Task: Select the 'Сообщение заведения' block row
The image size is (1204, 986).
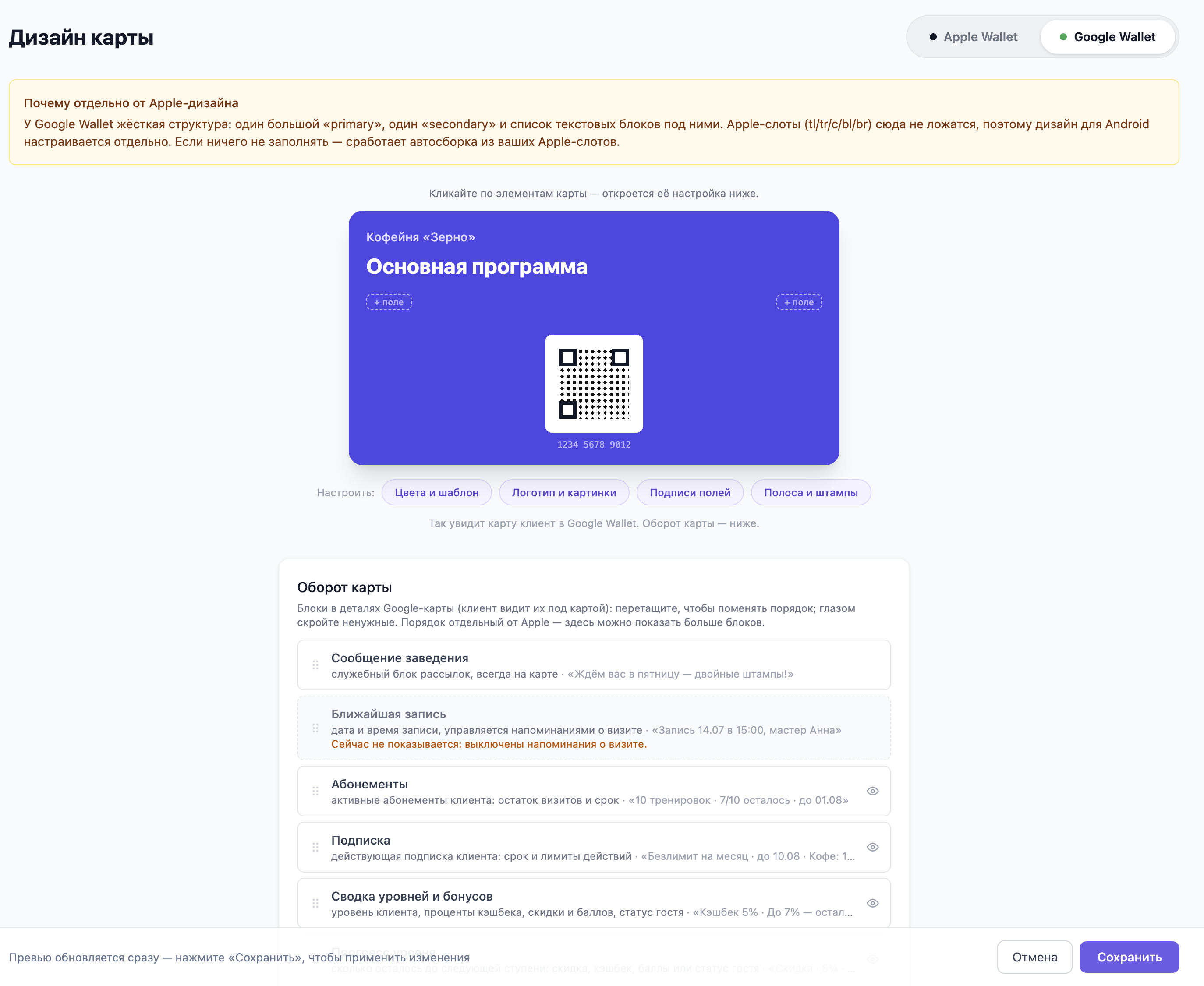Action: 594,665
